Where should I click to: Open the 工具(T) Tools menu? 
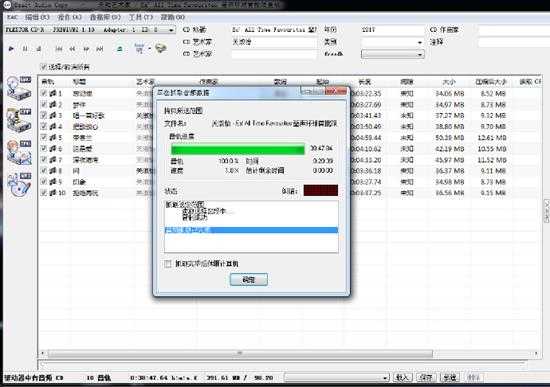point(141,17)
